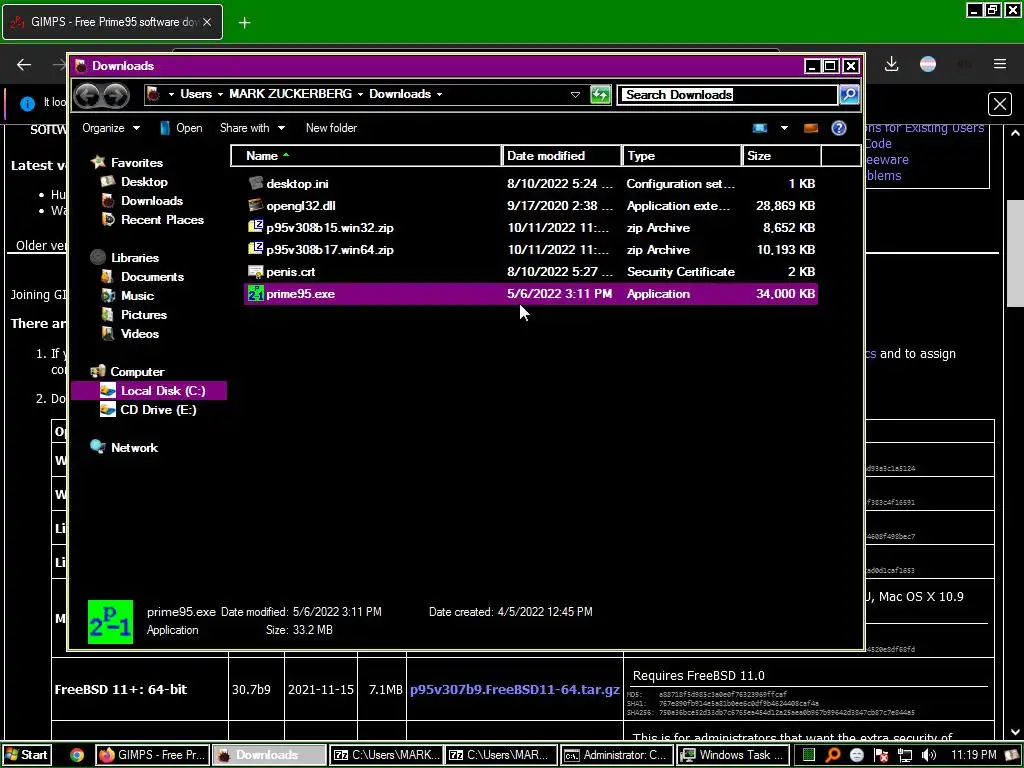Open the Organize dropdown menu
The height and width of the screenshot is (768, 1024).
click(110, 128)
